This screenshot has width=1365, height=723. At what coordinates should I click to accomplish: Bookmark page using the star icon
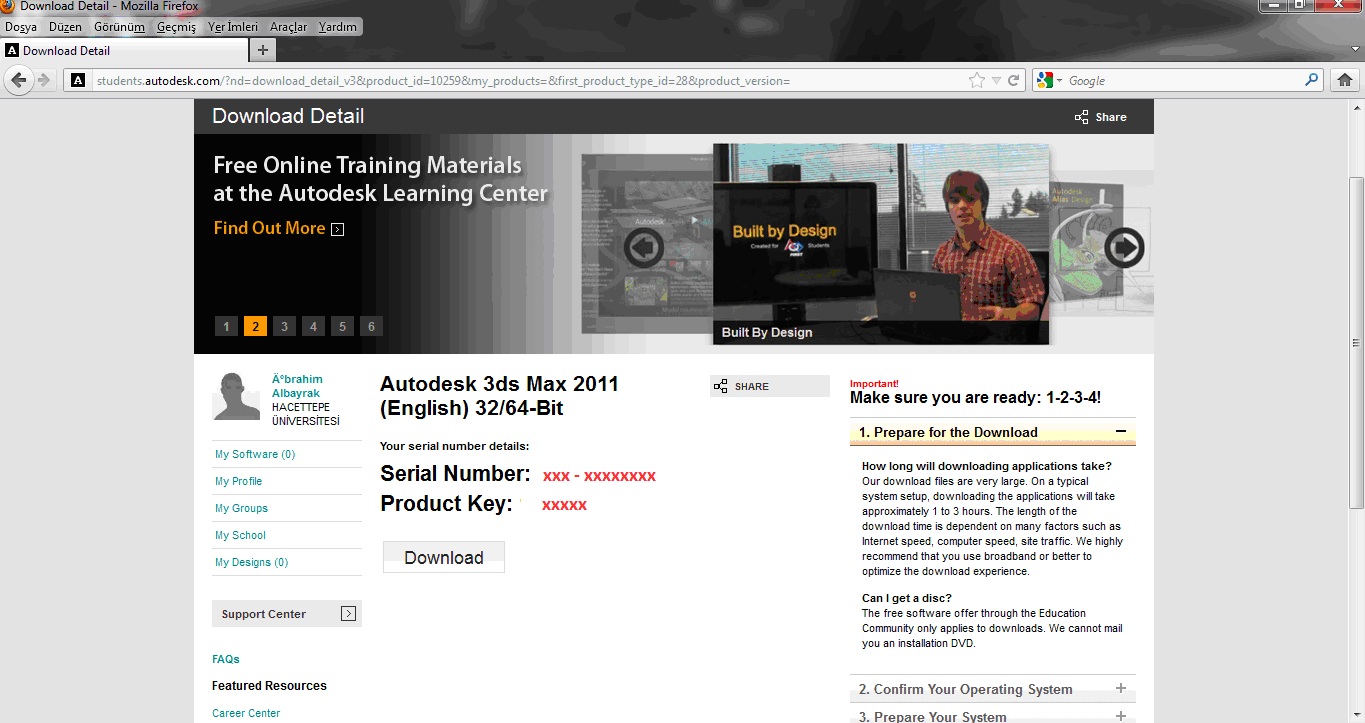click(977, 81)
